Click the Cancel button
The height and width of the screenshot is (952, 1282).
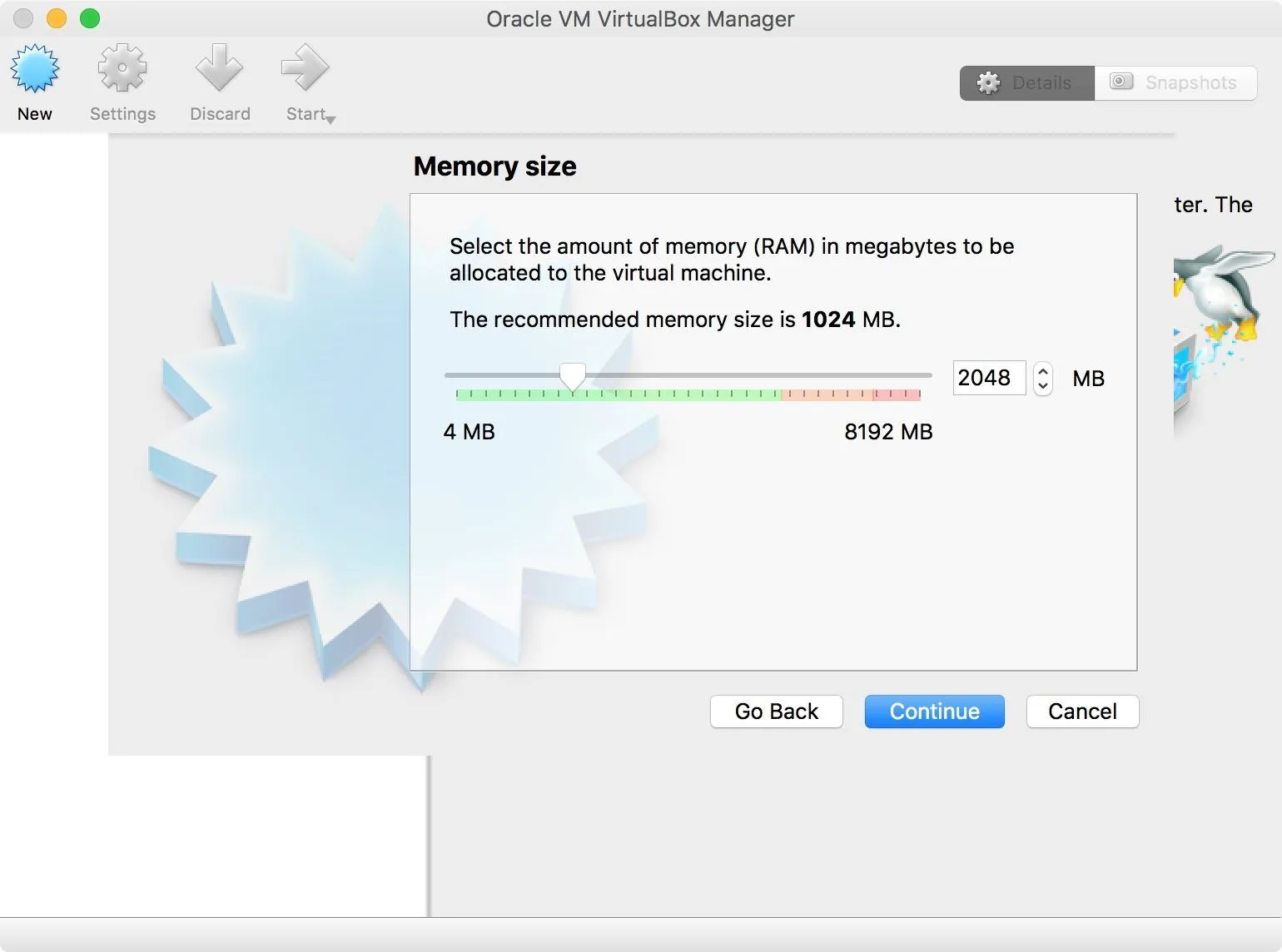pos(1082,712)
